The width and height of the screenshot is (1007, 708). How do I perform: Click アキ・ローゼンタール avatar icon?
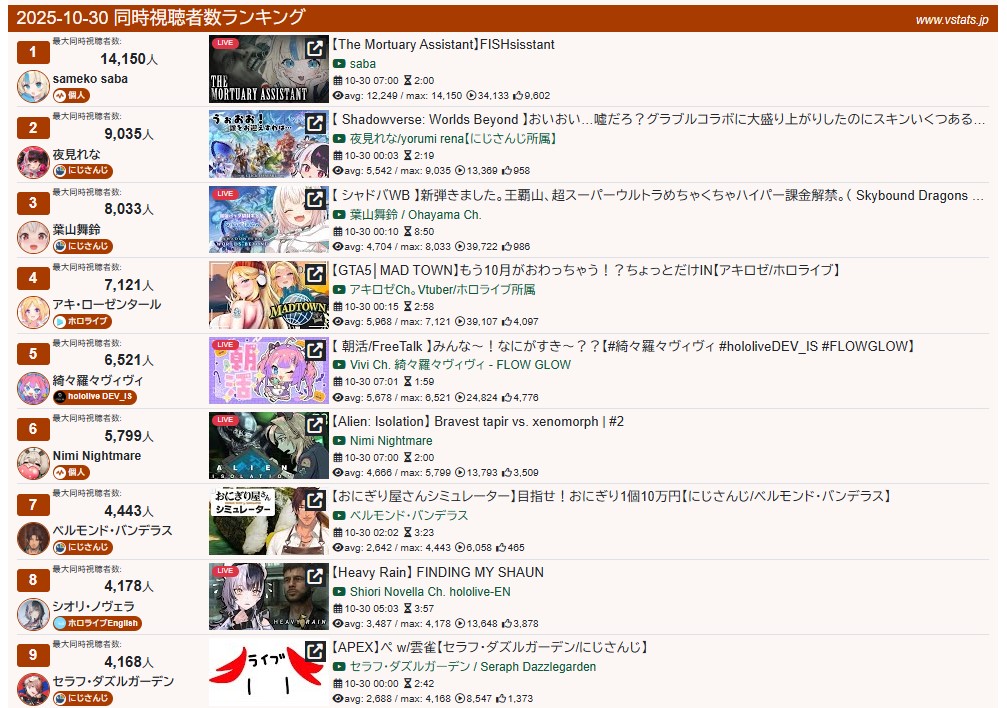(x=33, y=313)
